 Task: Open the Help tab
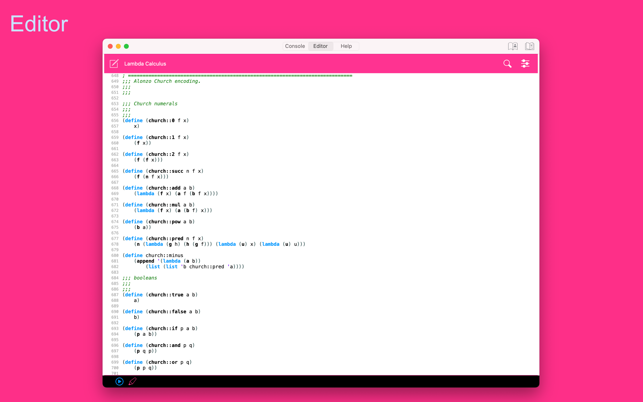point(346,46)
